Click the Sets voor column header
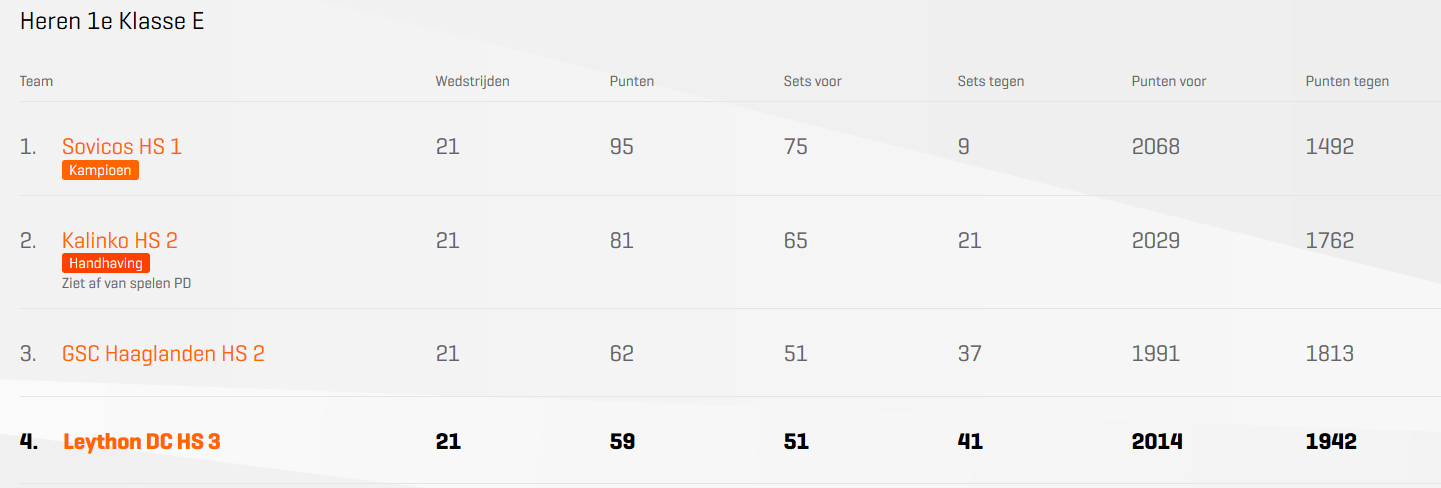This screenshot has height=488, width=1441. [x=812, y=81]
